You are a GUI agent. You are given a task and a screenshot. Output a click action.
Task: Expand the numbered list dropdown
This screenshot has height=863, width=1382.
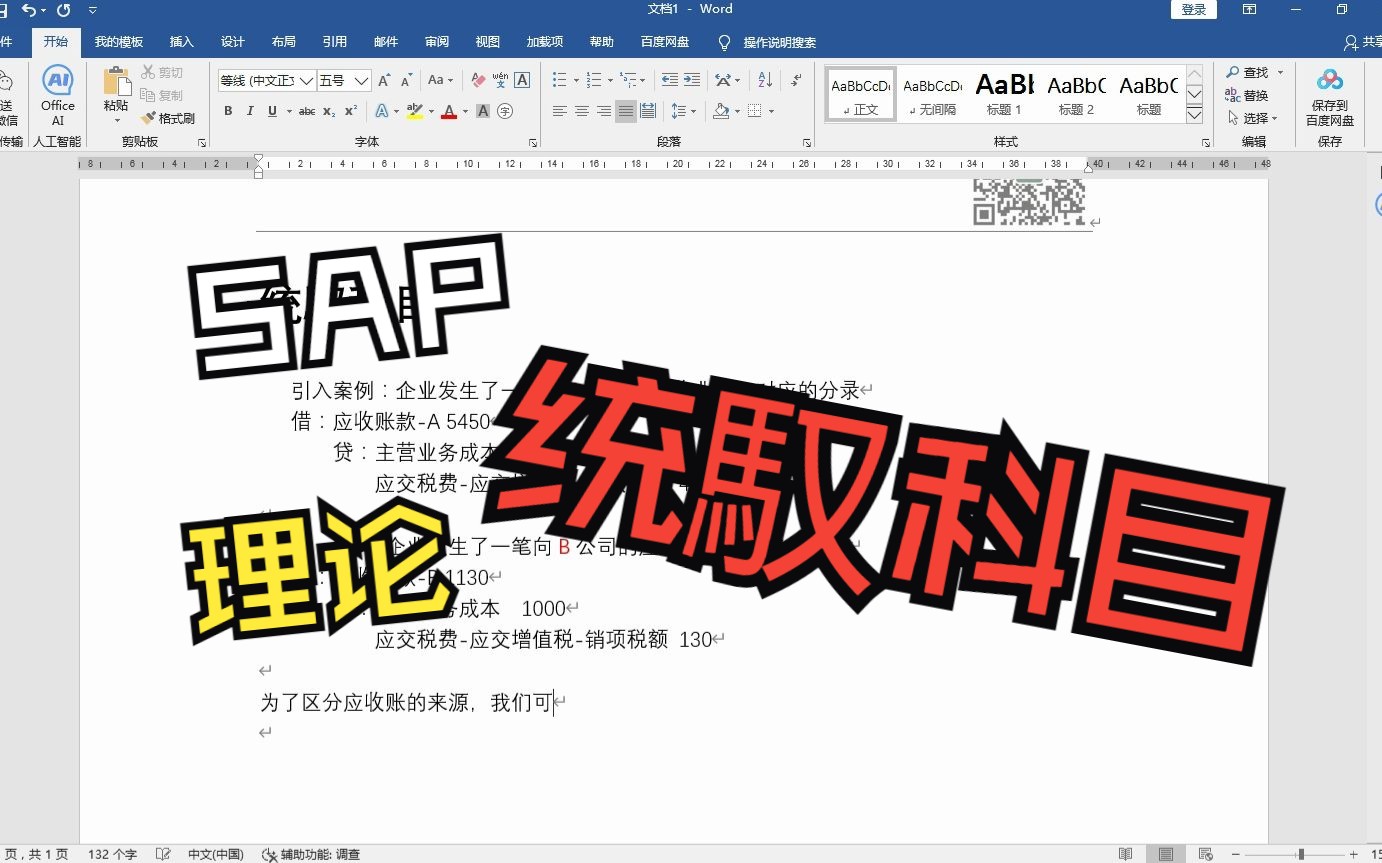tap(609, 80)
